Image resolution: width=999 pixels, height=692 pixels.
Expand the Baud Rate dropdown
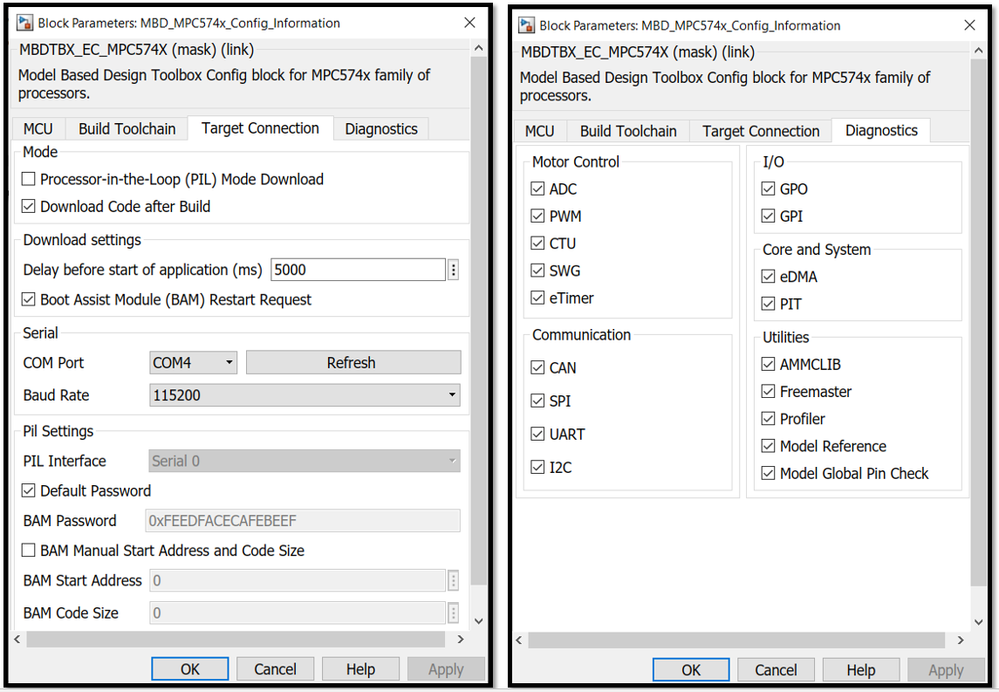coord(304,395)
